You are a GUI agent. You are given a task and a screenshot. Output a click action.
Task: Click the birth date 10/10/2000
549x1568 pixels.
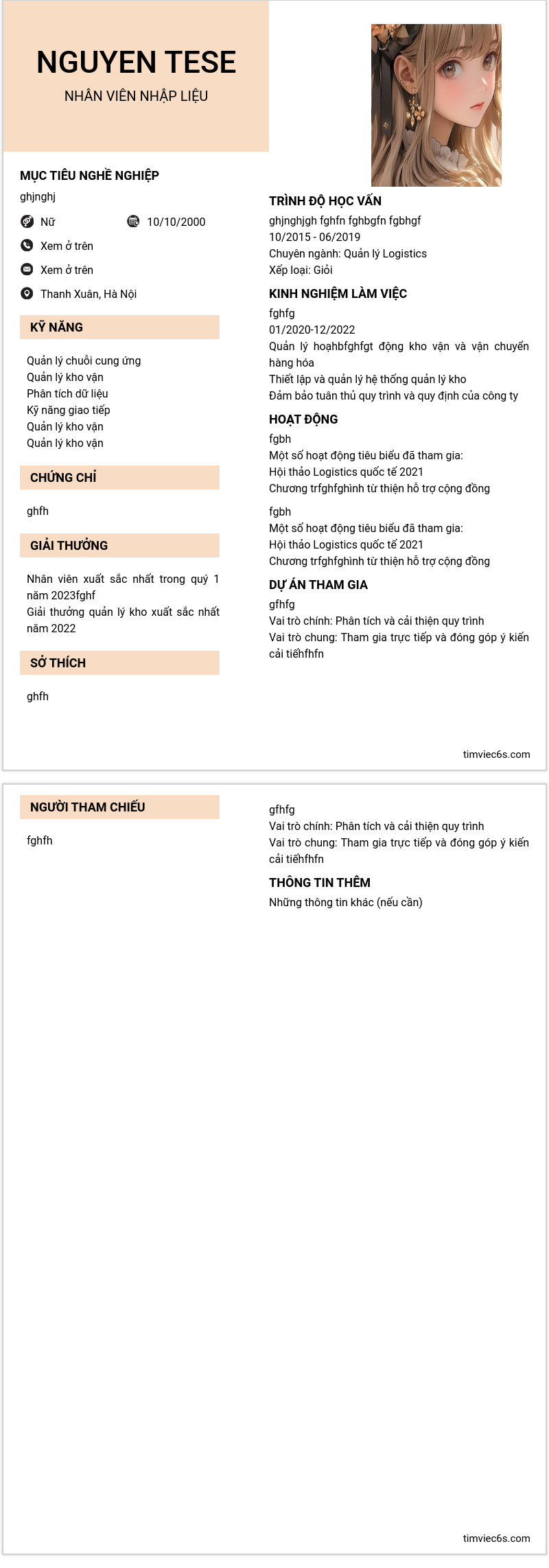tap(176, 222)
